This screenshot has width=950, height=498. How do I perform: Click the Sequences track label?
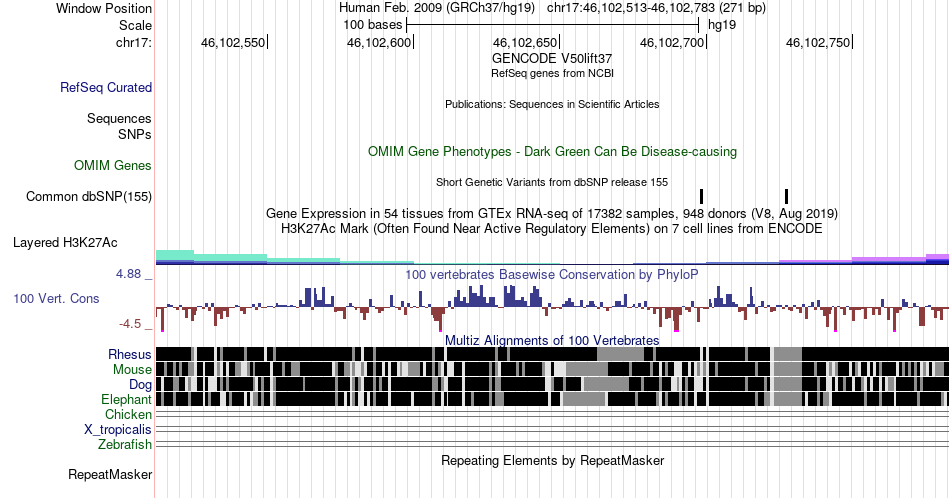(119, 118)
